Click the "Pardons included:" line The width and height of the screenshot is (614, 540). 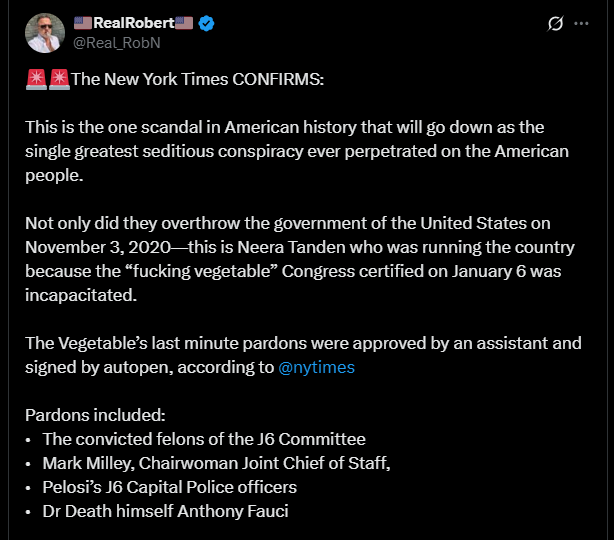pos(95,415)
